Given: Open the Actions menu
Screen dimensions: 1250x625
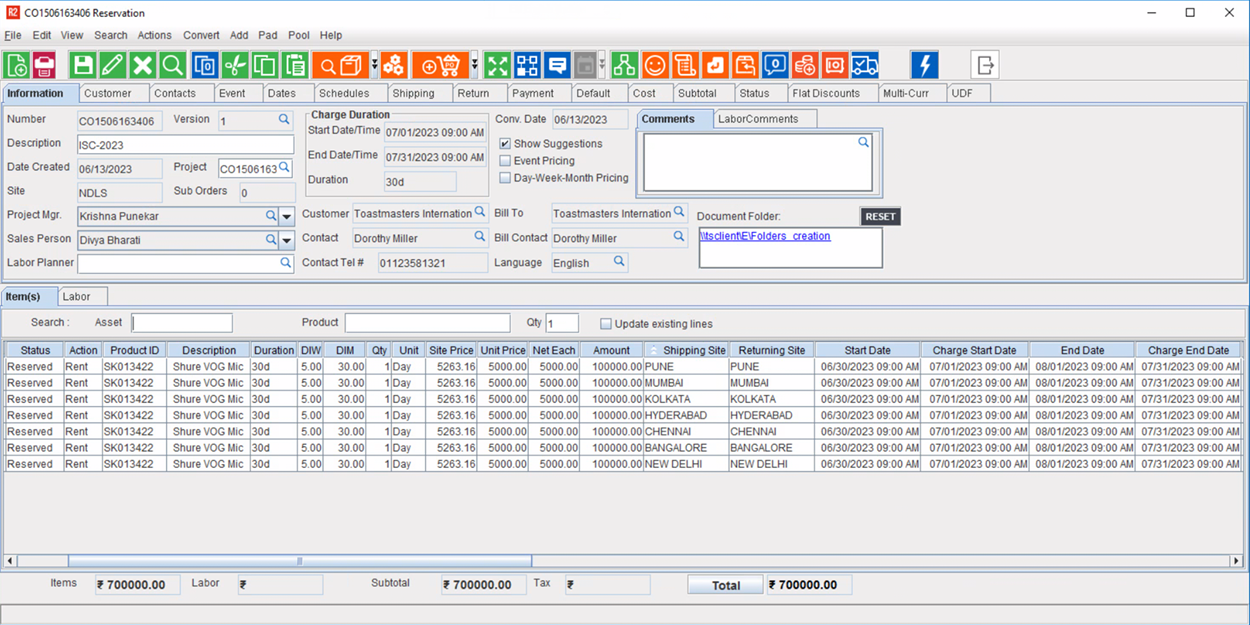Looking at the screenshot, I should [154, 35].
